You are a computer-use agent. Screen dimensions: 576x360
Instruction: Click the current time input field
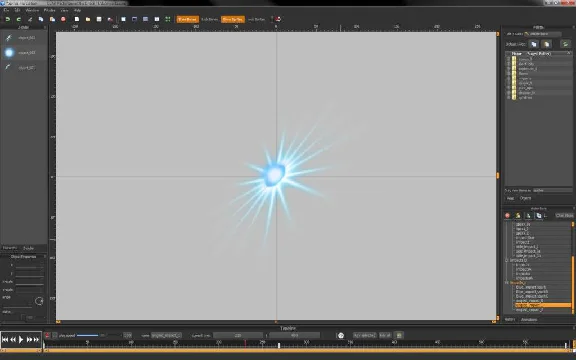click(238, 335)
